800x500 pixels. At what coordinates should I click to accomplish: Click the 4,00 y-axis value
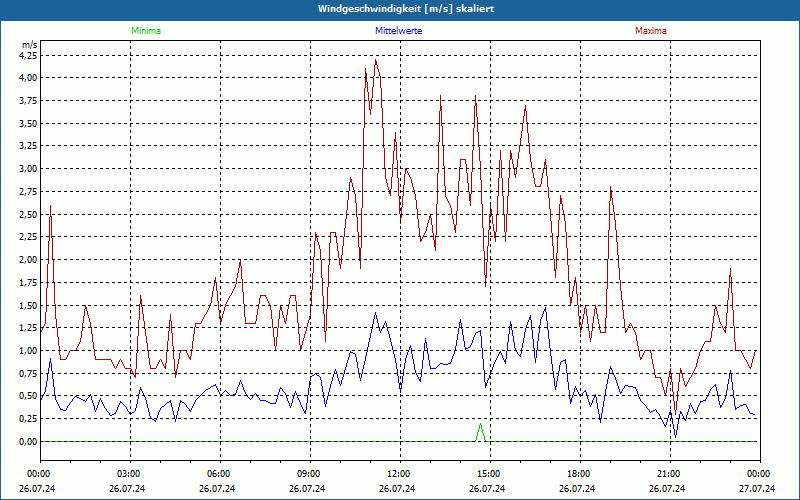coord(28,78)
